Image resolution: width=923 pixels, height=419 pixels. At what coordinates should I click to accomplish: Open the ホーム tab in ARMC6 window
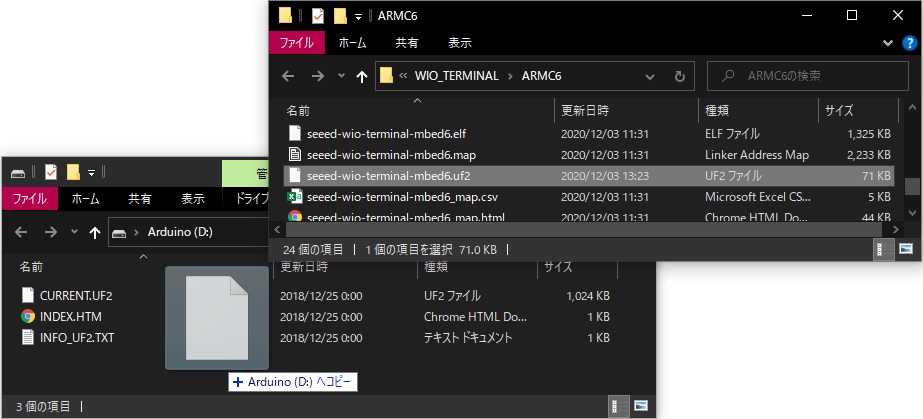(x=353, y=43)
